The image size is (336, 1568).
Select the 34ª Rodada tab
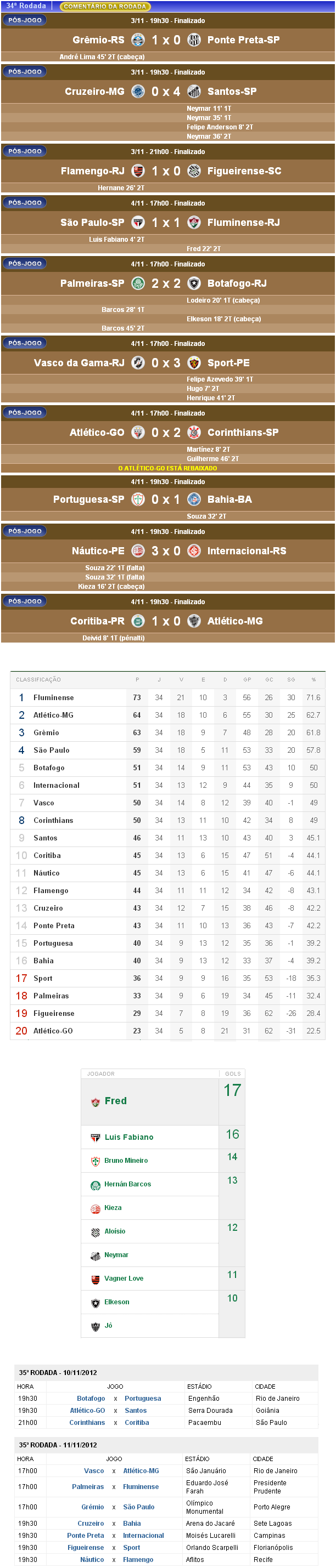click(26, 6)
